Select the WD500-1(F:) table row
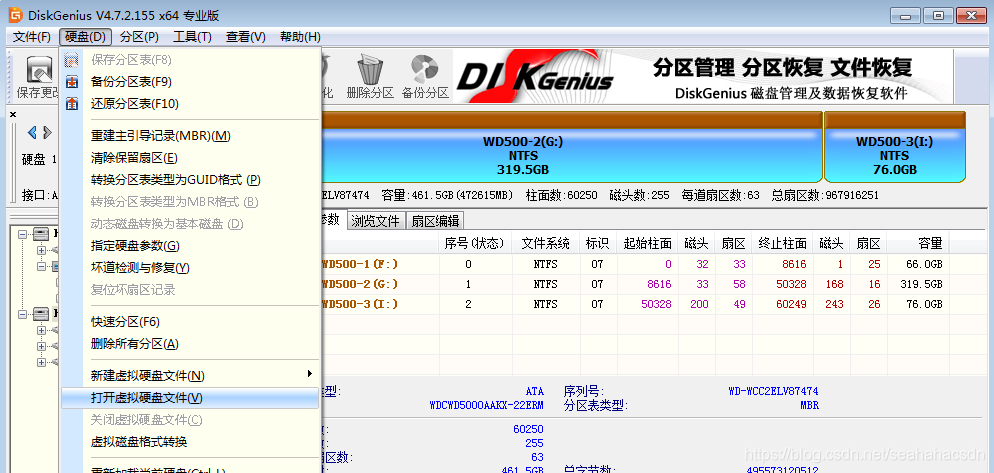 [x=634, y=264]
